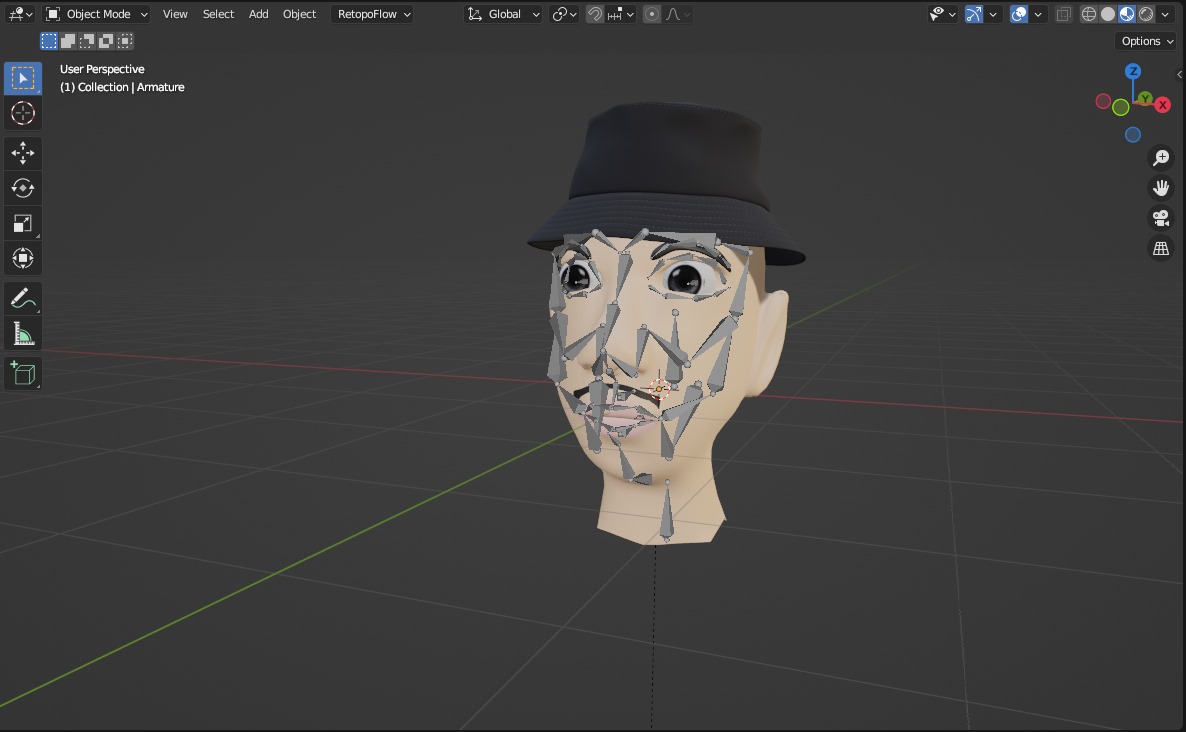1186x732 pixels.
Task: Switch to Rendered viewport shading
Action: tap(1145, 14)
